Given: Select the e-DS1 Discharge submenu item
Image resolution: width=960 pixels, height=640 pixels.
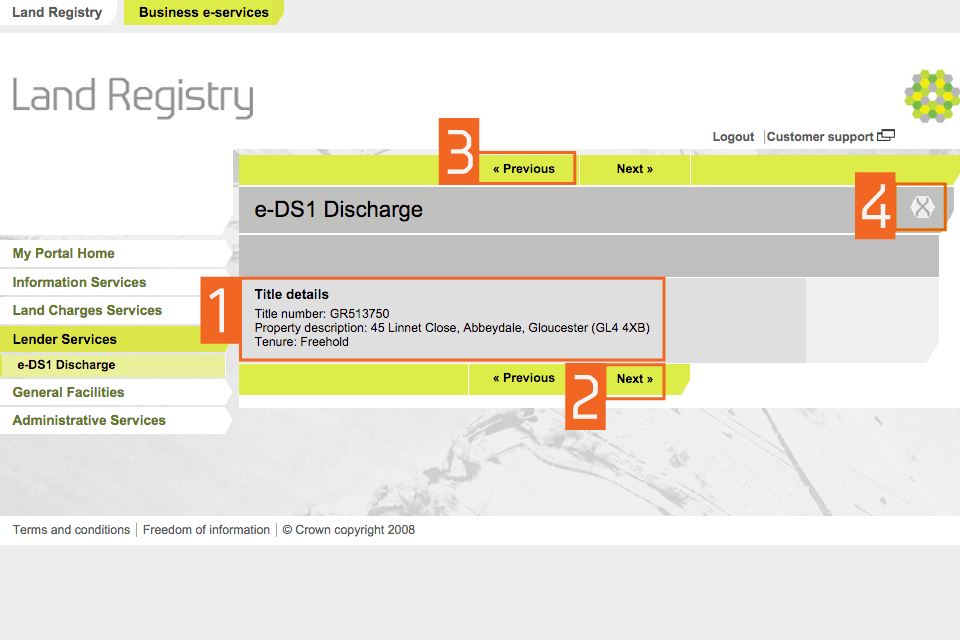Looking at the screenshot, I should pos(66,366).
